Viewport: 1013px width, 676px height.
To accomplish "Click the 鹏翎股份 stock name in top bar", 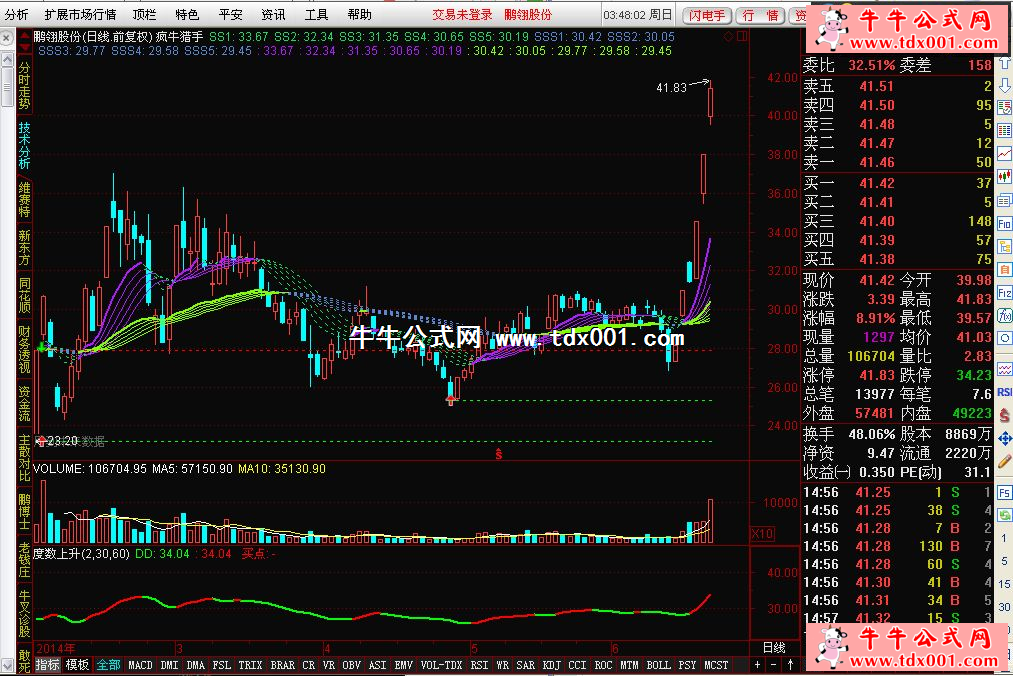I will tap(528, 14).
